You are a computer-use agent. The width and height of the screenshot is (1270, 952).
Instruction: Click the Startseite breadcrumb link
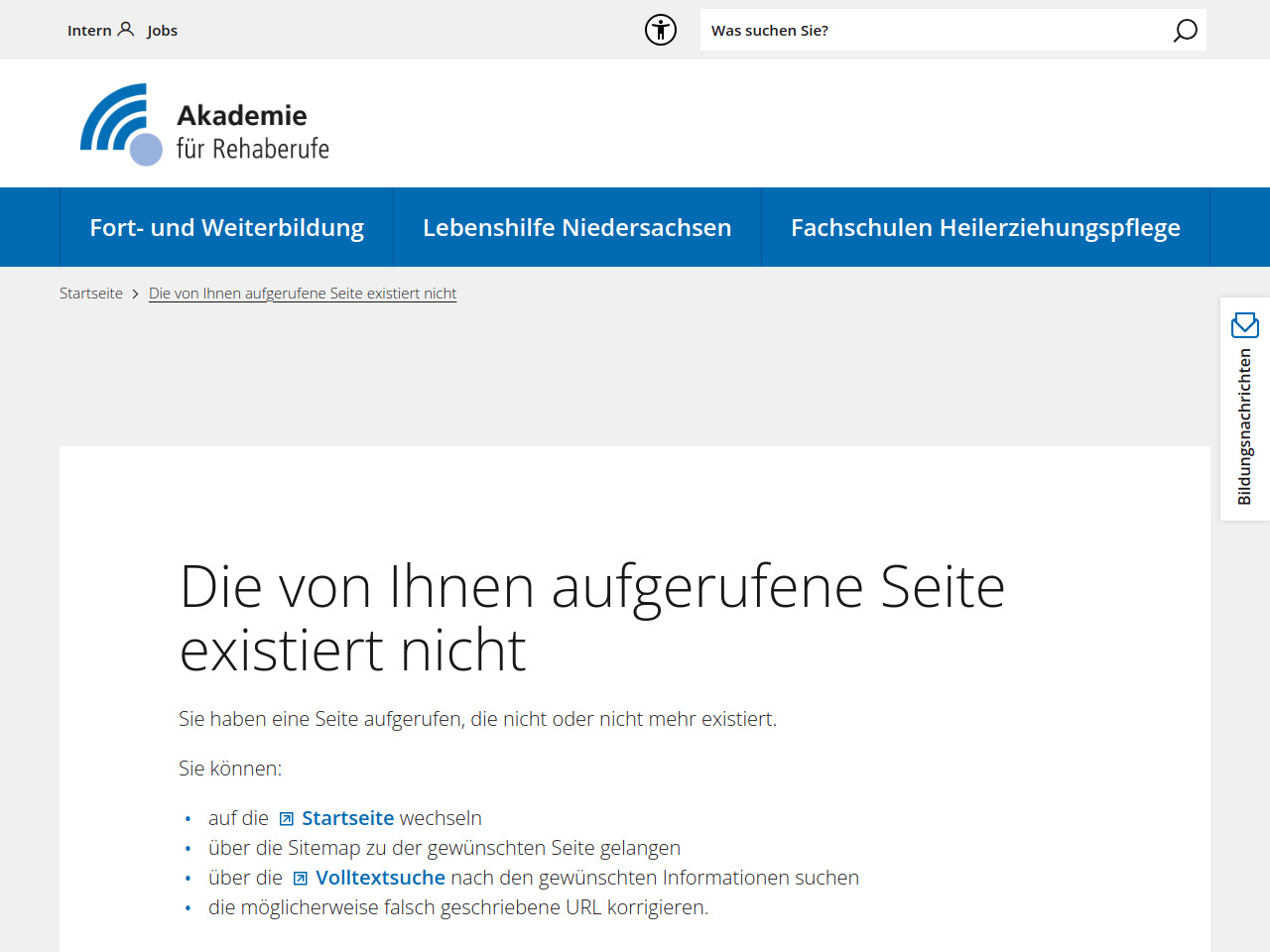click(91, 294)
